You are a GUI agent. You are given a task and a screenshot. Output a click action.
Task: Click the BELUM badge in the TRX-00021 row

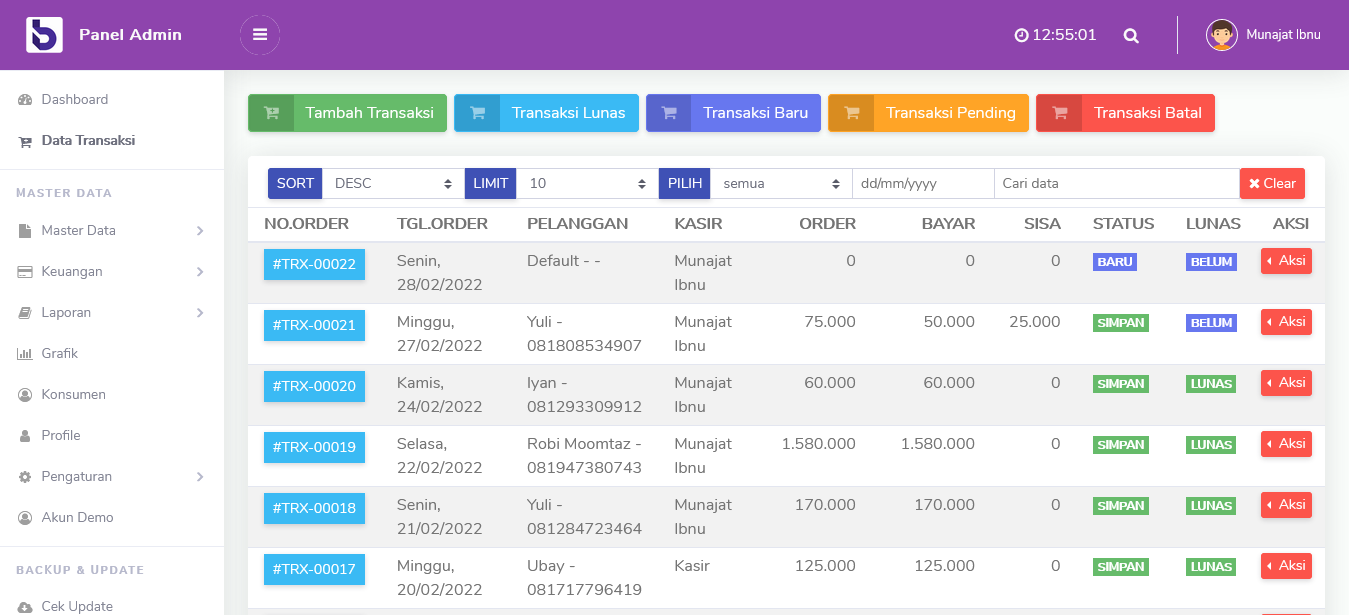[1211, 323]
